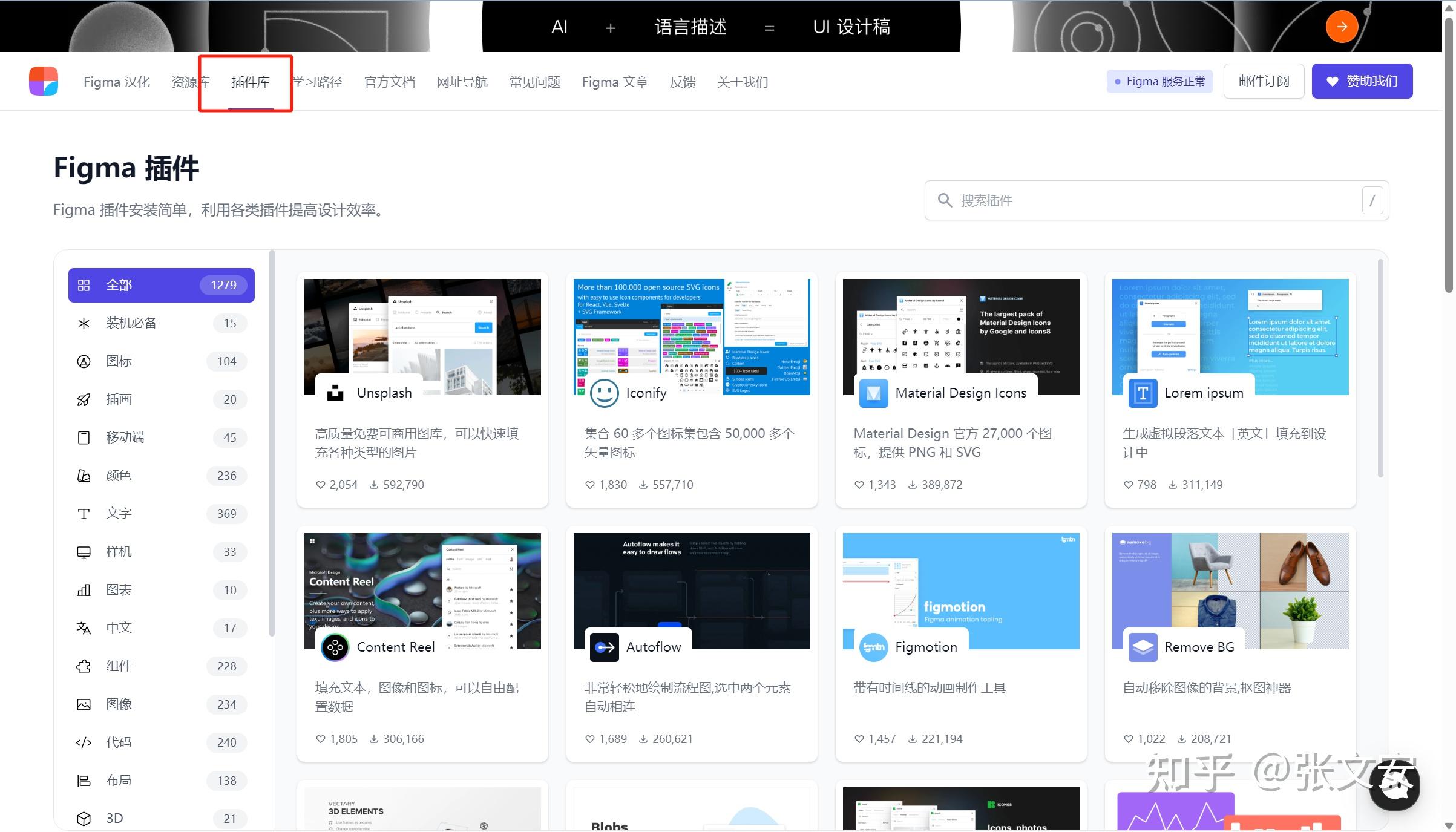1456x832 pixels.
Task: Click the search magnifier icon
Action: (945, 200)
